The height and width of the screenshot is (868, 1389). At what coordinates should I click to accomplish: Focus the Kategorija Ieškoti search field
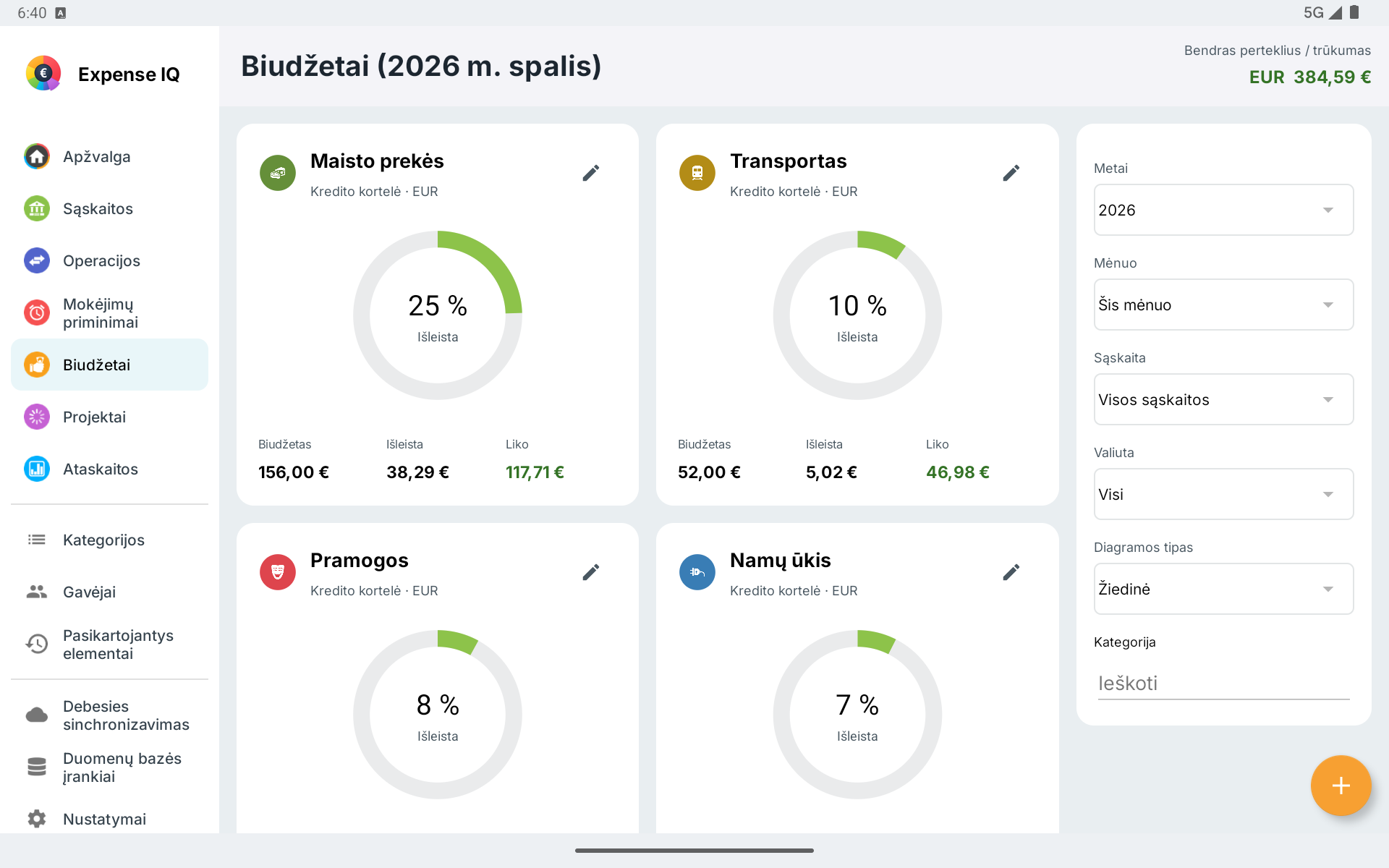point(1223,683)
